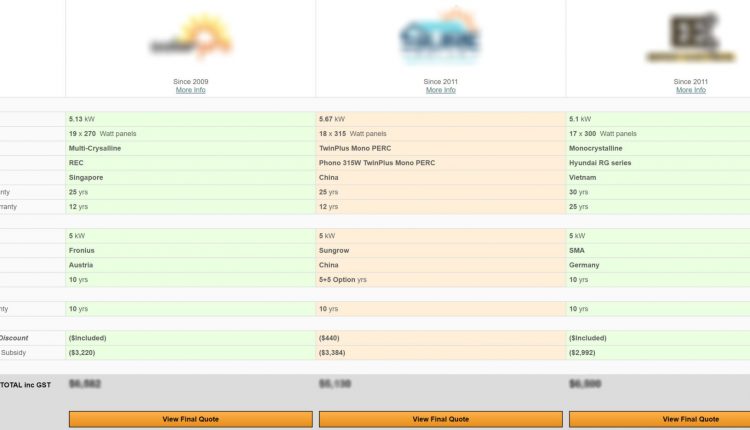Click the REC panel brand cell
The width and height of the screenshot is (750, 430).
coord(190,163)
